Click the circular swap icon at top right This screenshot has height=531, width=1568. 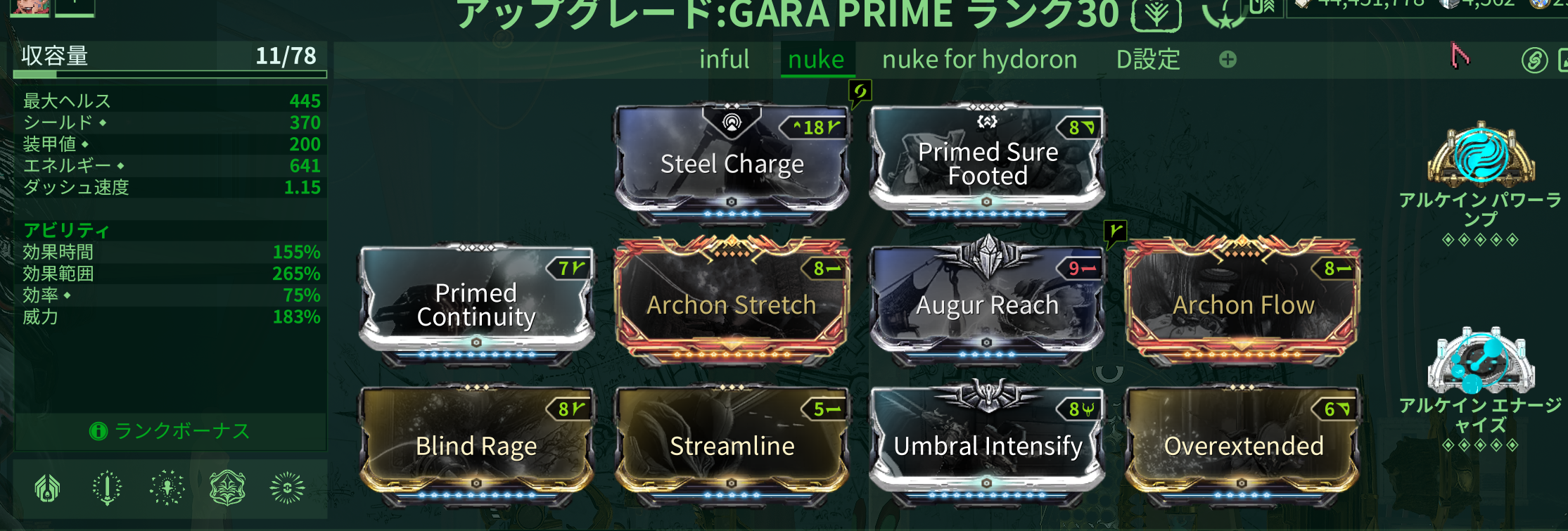tap(1534, 60)
